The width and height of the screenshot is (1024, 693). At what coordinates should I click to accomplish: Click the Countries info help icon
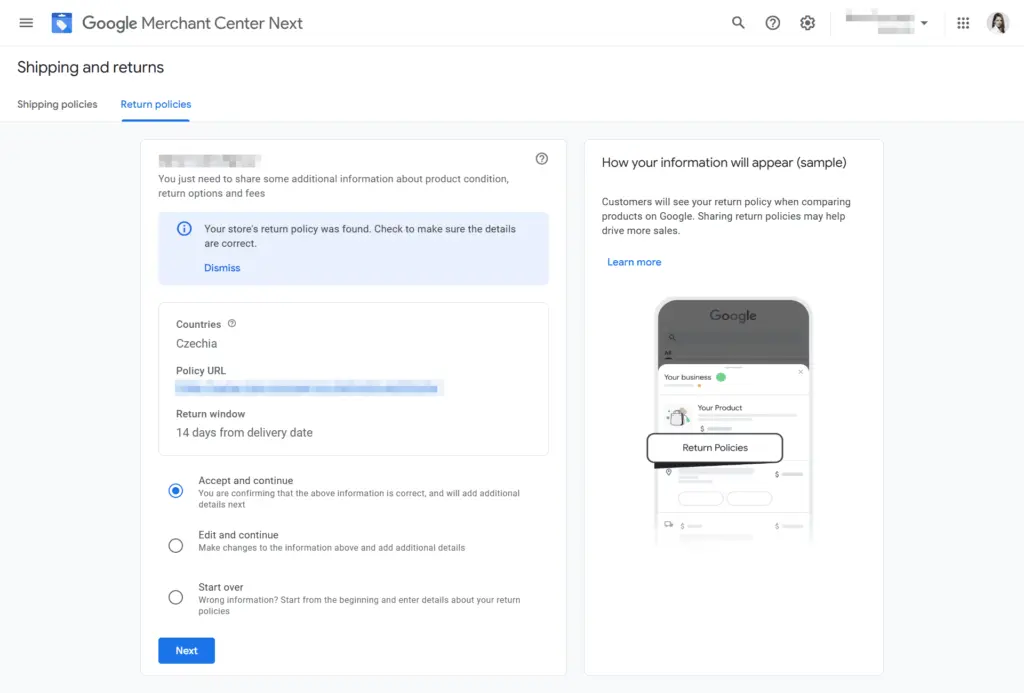point(232,323)
